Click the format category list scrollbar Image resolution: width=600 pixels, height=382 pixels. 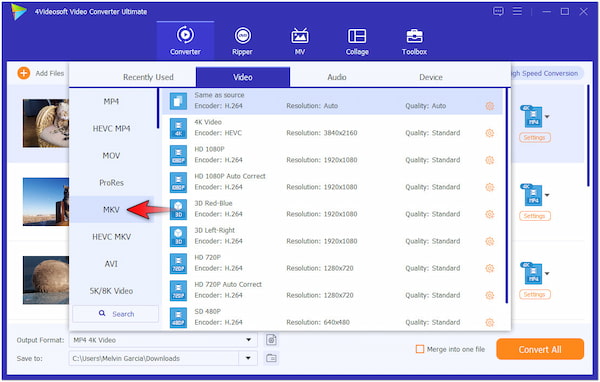tap(157, 109)
